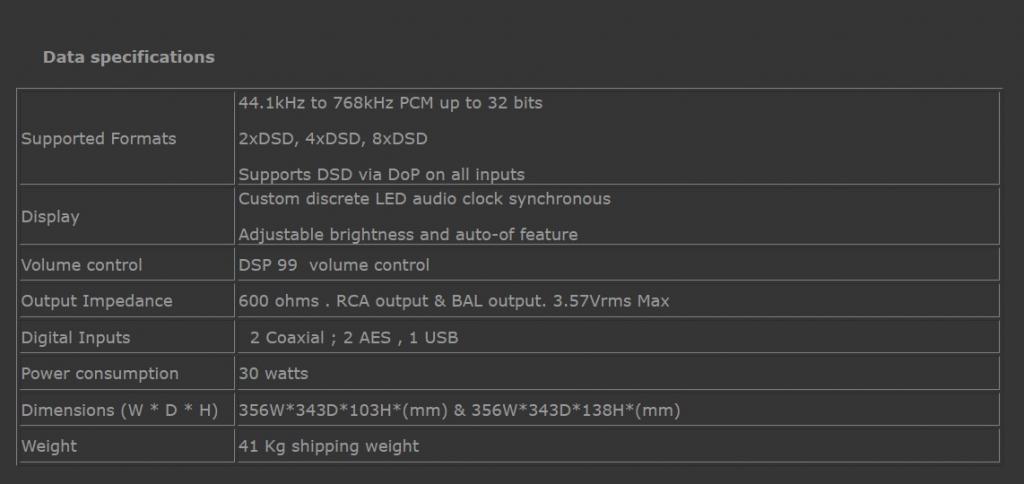
Task: Click the Display row label
Action: (x=50, y=216)
